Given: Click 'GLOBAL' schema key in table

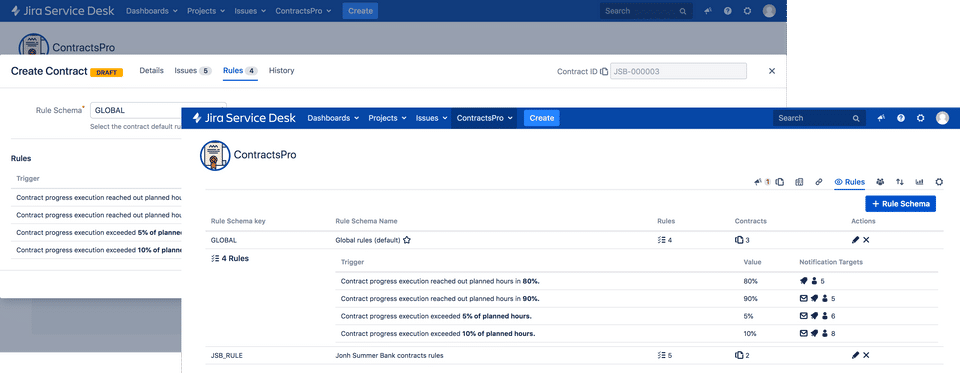Looking at the screenshot, I should 223,240.
